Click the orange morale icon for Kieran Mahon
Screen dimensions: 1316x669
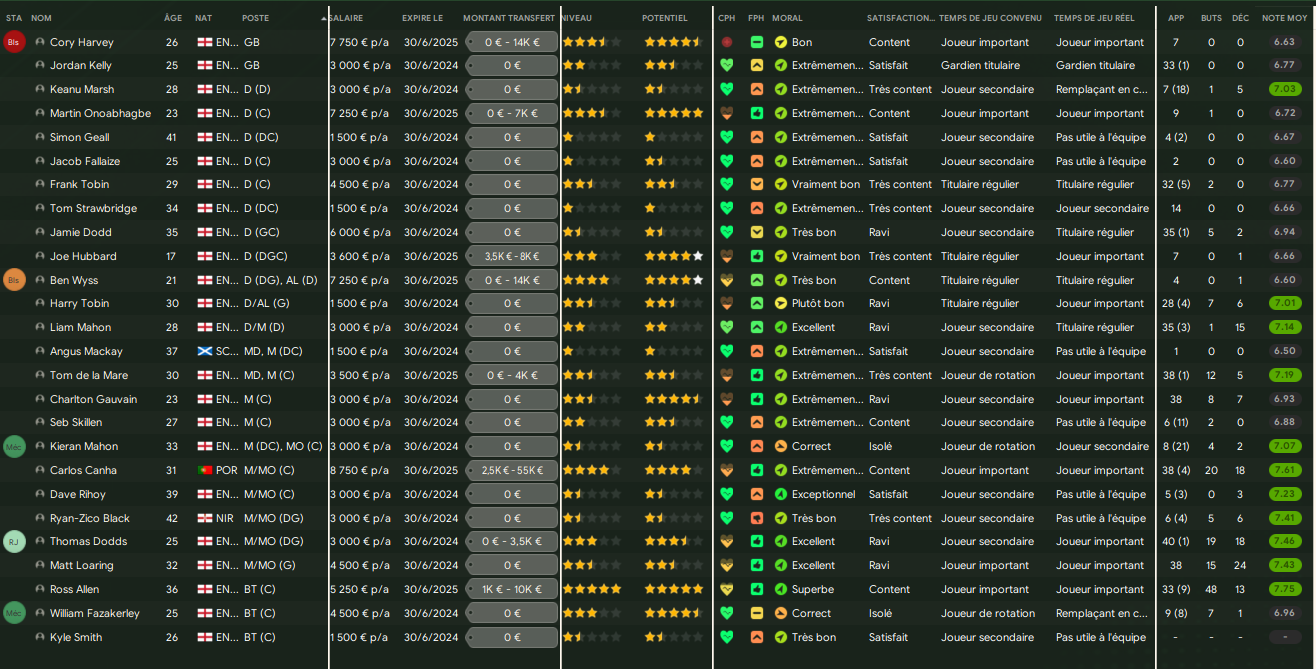[x=782, y=446]
